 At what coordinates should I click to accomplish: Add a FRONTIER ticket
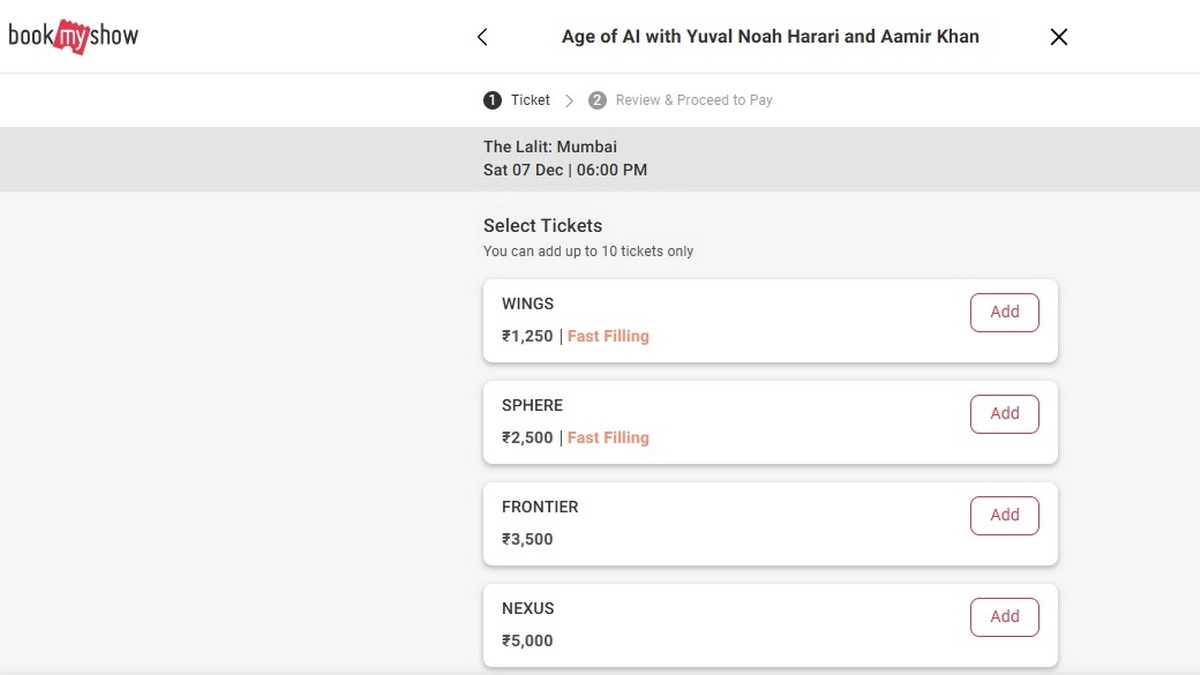(1004, 515)
